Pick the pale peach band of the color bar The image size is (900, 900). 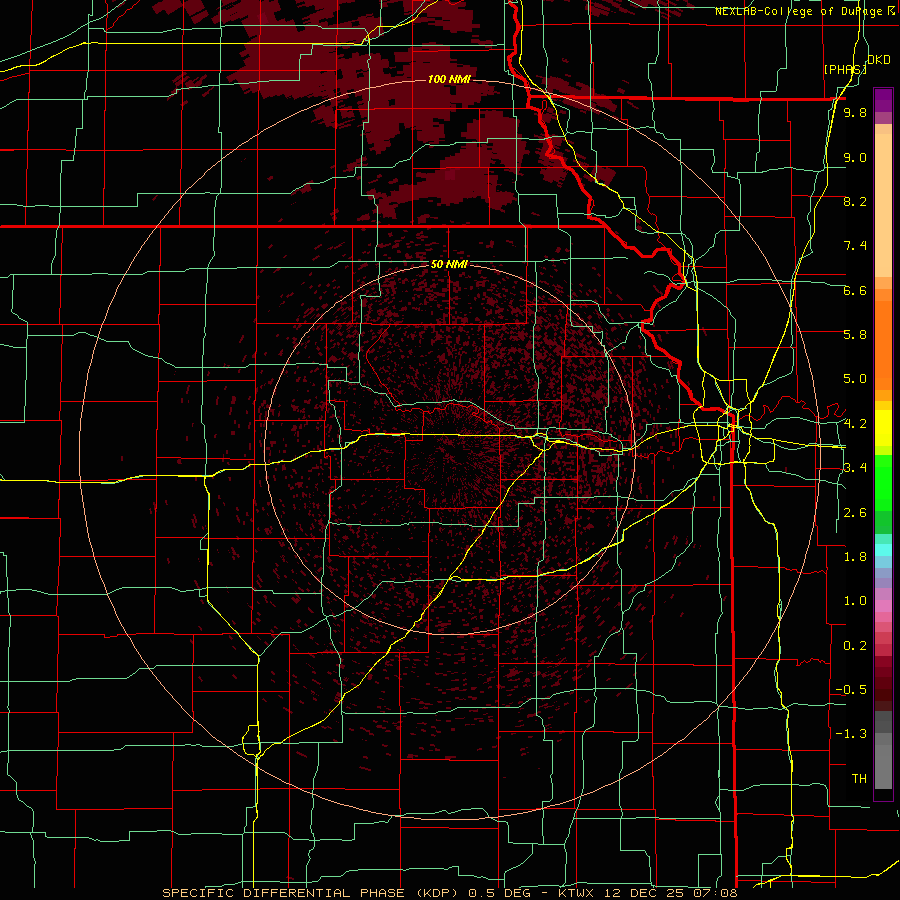pos(883,204)
